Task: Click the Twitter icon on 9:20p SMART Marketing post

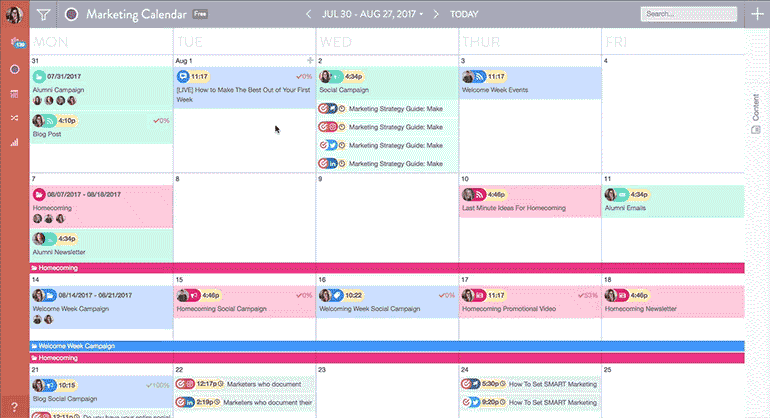Action: point(475,402)
